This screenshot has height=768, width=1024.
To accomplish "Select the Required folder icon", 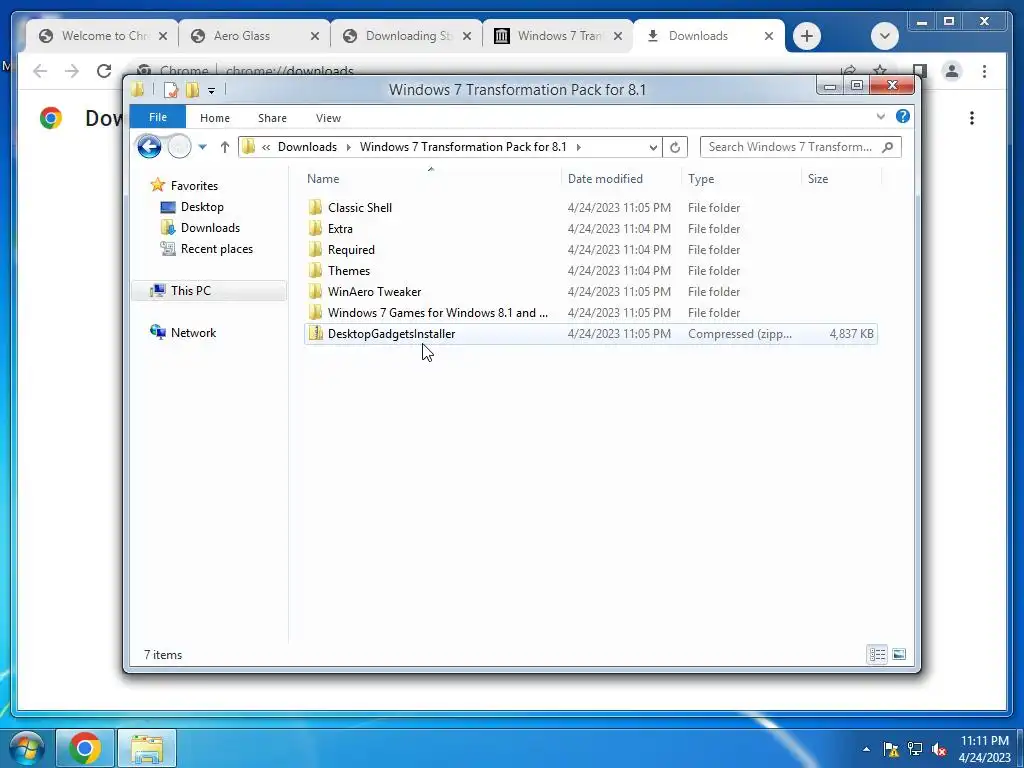I will (x=315, y=249).
